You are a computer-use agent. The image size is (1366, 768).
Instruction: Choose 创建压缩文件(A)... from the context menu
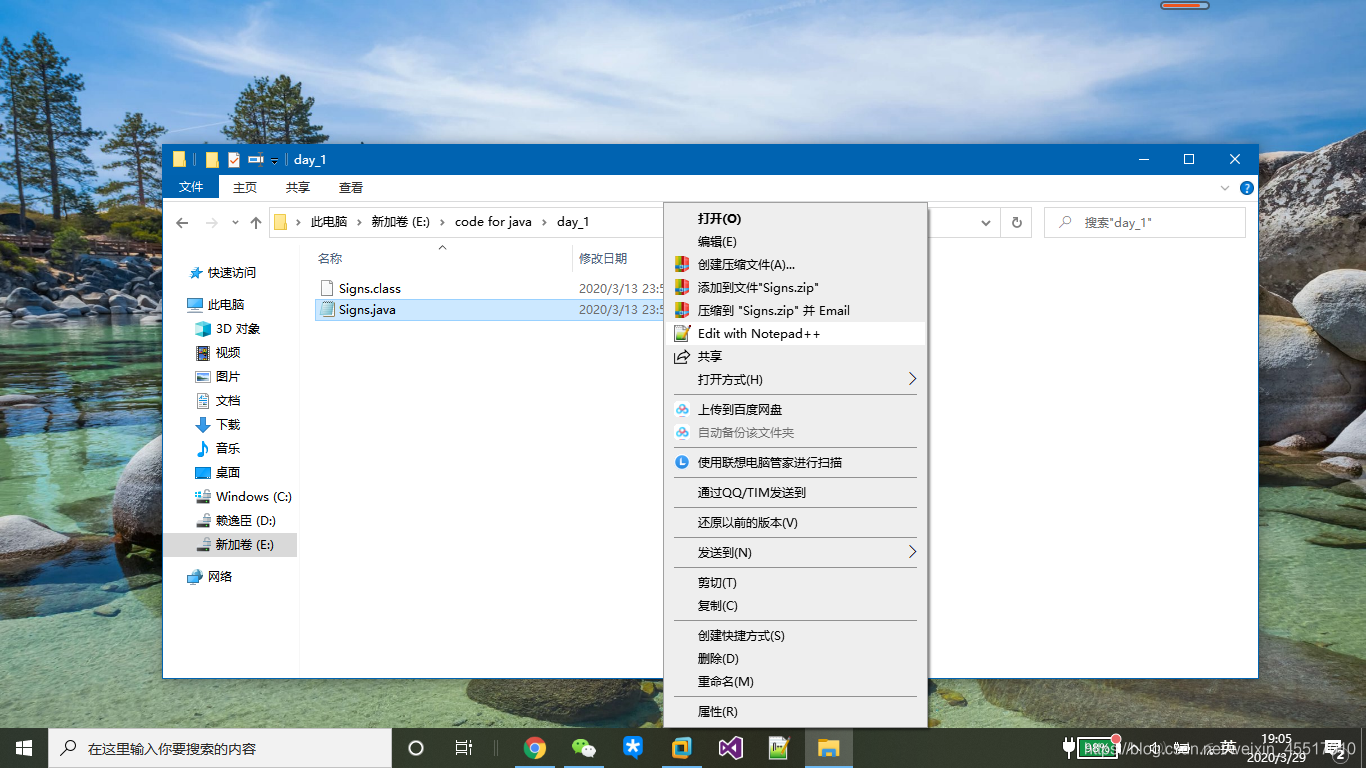pos(796,264)
